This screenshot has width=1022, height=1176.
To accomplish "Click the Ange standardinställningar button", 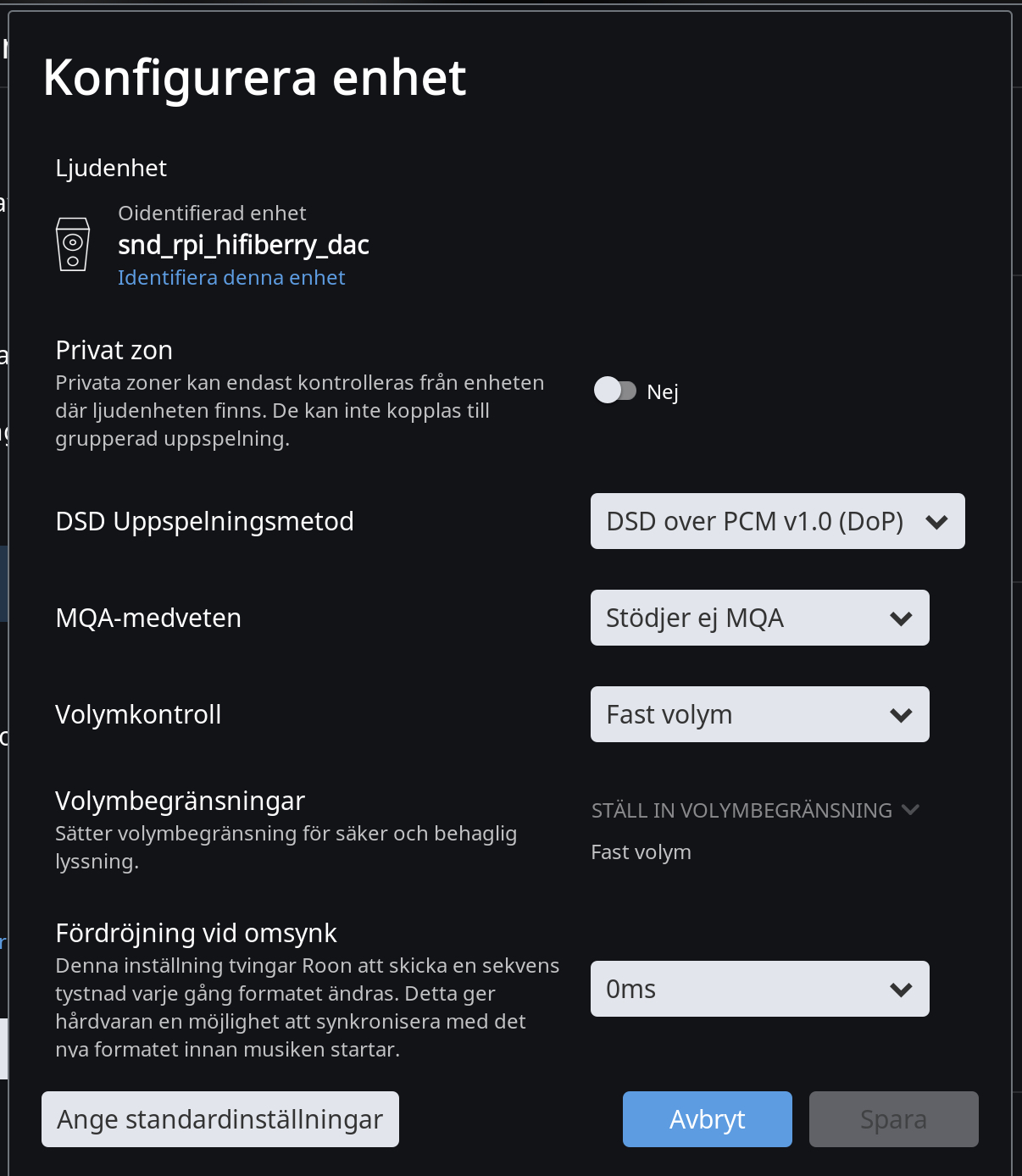I will [220, 1119].
